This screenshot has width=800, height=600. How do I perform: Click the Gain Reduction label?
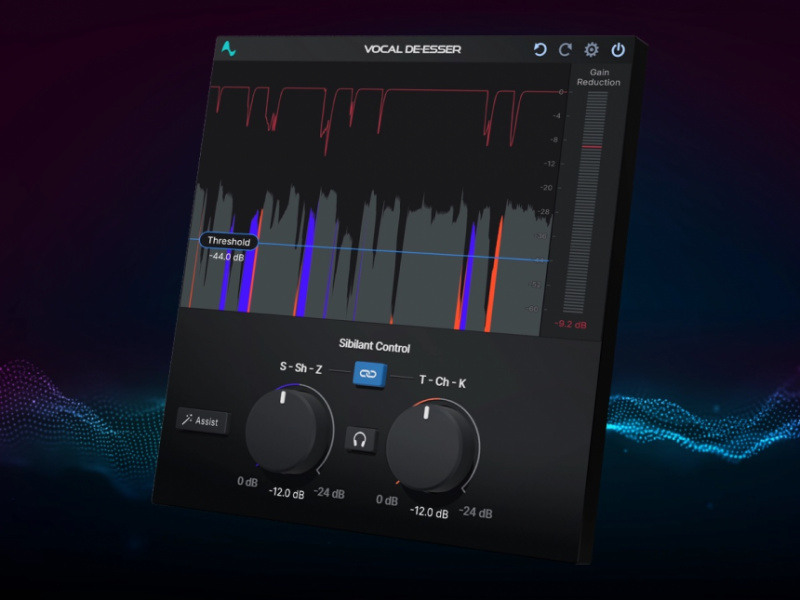599,77
